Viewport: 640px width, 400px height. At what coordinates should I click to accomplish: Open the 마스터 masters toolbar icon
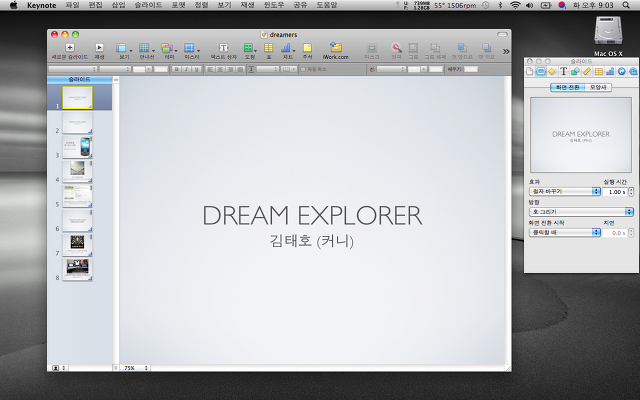(189, 48)
